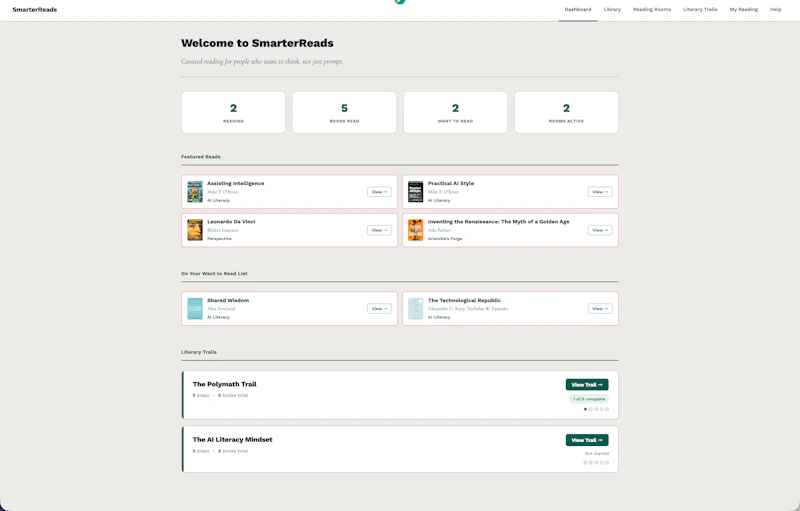Click View Trail for The Polymath Trail
The width and height of the screenshot is (800, 511).
pyautogui.click(x=587, y=385)
